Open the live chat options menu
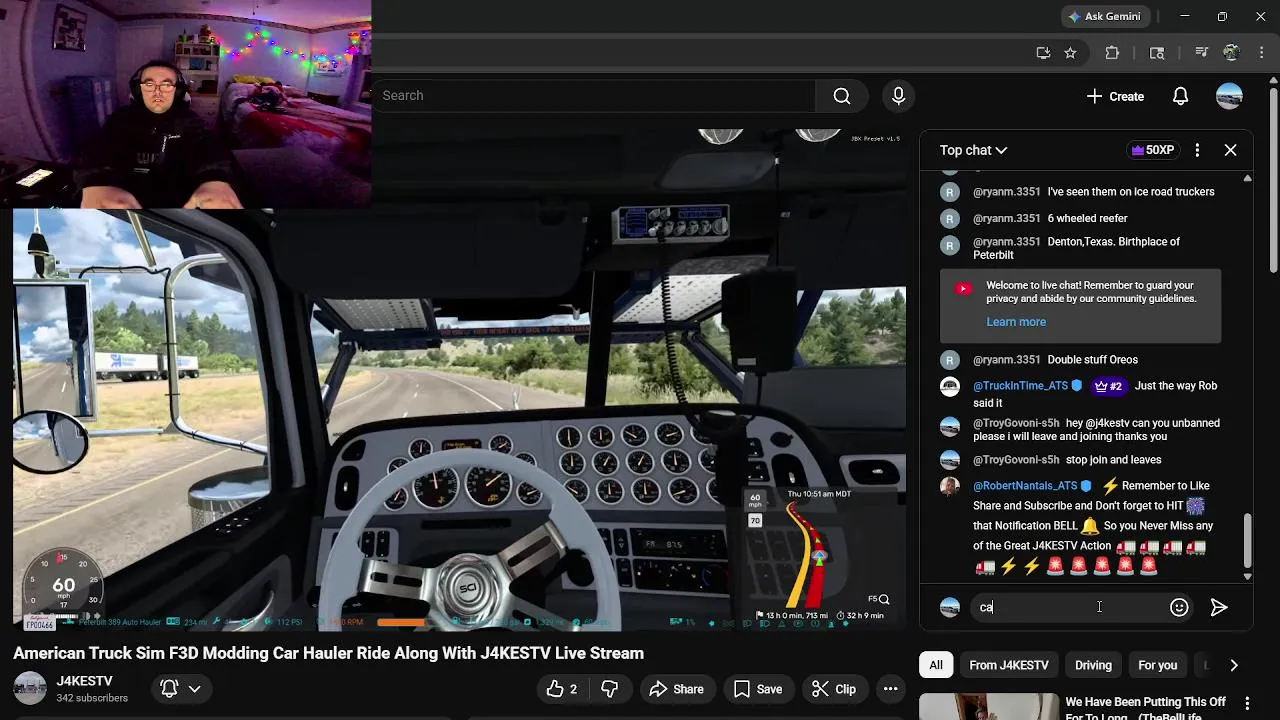This screenshot has width=1280, height=720. (x=1197, y=150)
